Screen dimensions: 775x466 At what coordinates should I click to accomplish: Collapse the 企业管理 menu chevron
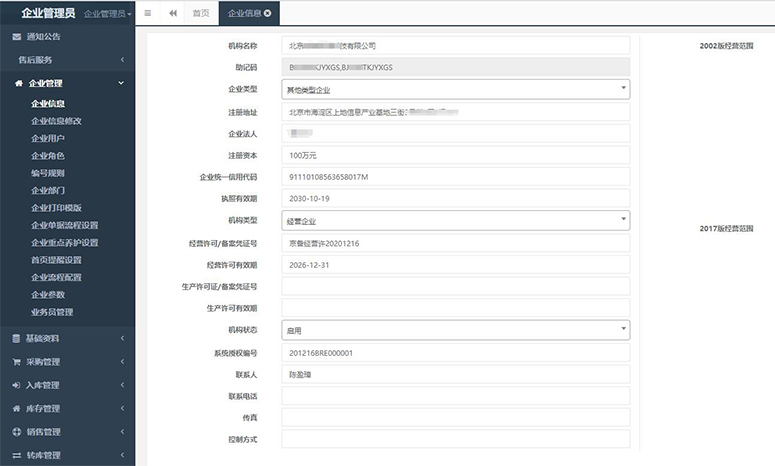click(x=121, y=83)
